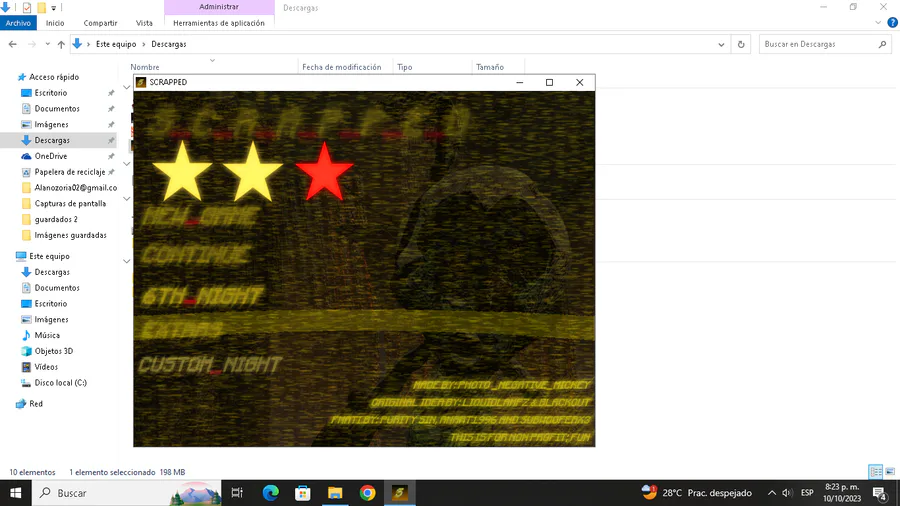Switch to details view layout icon
Screen dimensions: 900x506
[x=876, y=472]
